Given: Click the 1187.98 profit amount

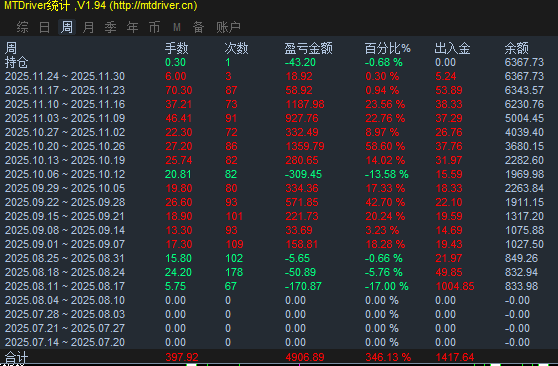Looking at the screenshot, I should [x=305, y=104].
